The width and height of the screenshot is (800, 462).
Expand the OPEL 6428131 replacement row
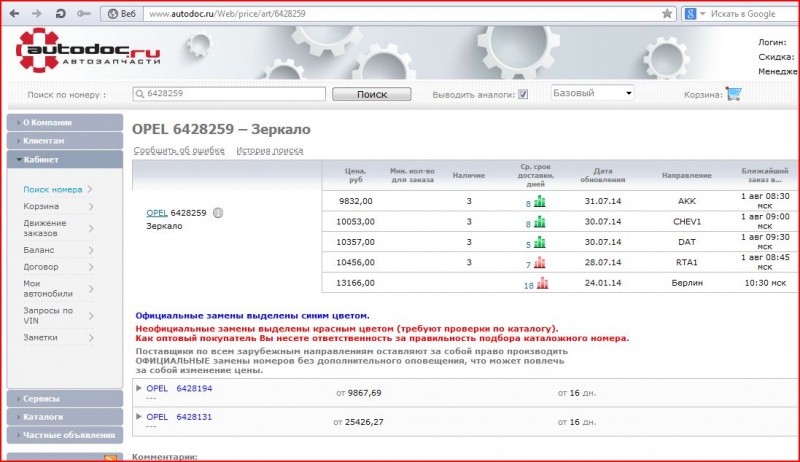click(139, 416)
